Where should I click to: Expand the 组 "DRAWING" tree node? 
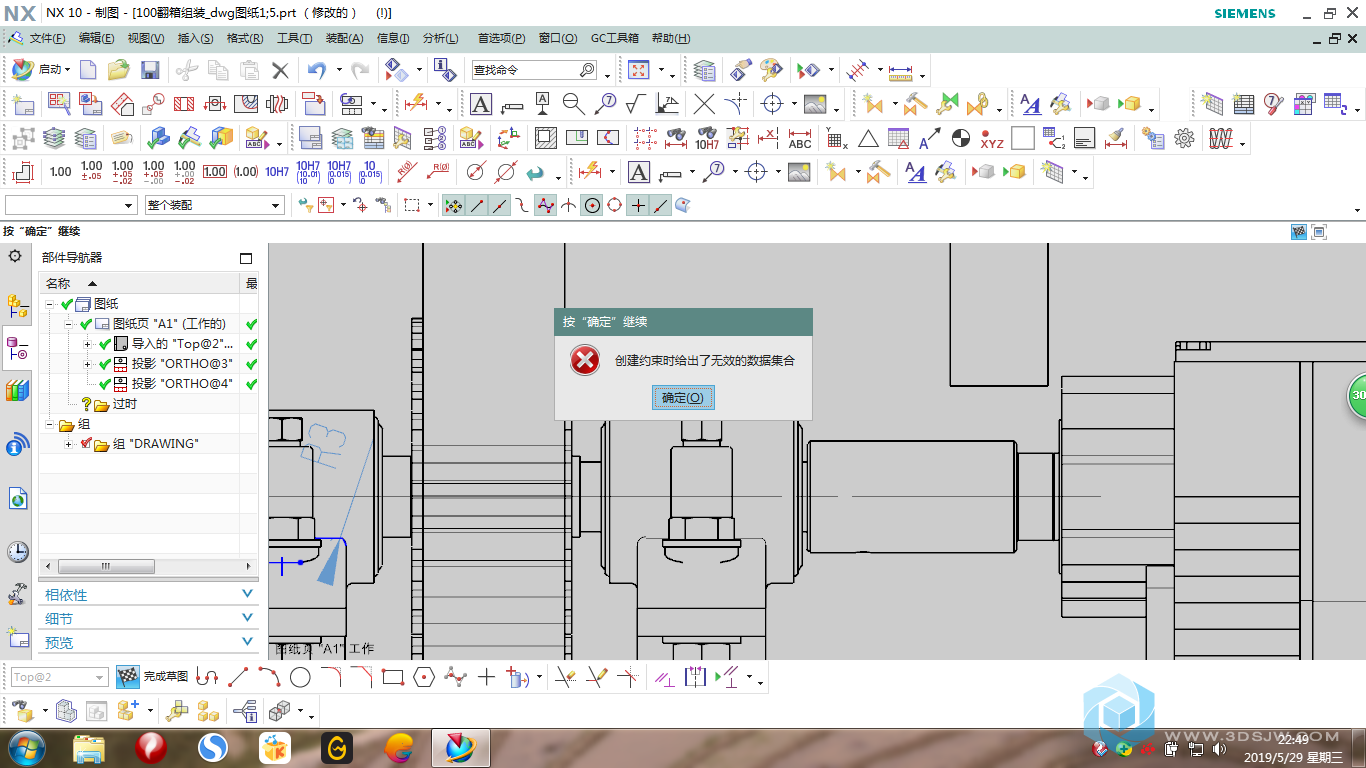pyautogui.click(x=68, y=444)
